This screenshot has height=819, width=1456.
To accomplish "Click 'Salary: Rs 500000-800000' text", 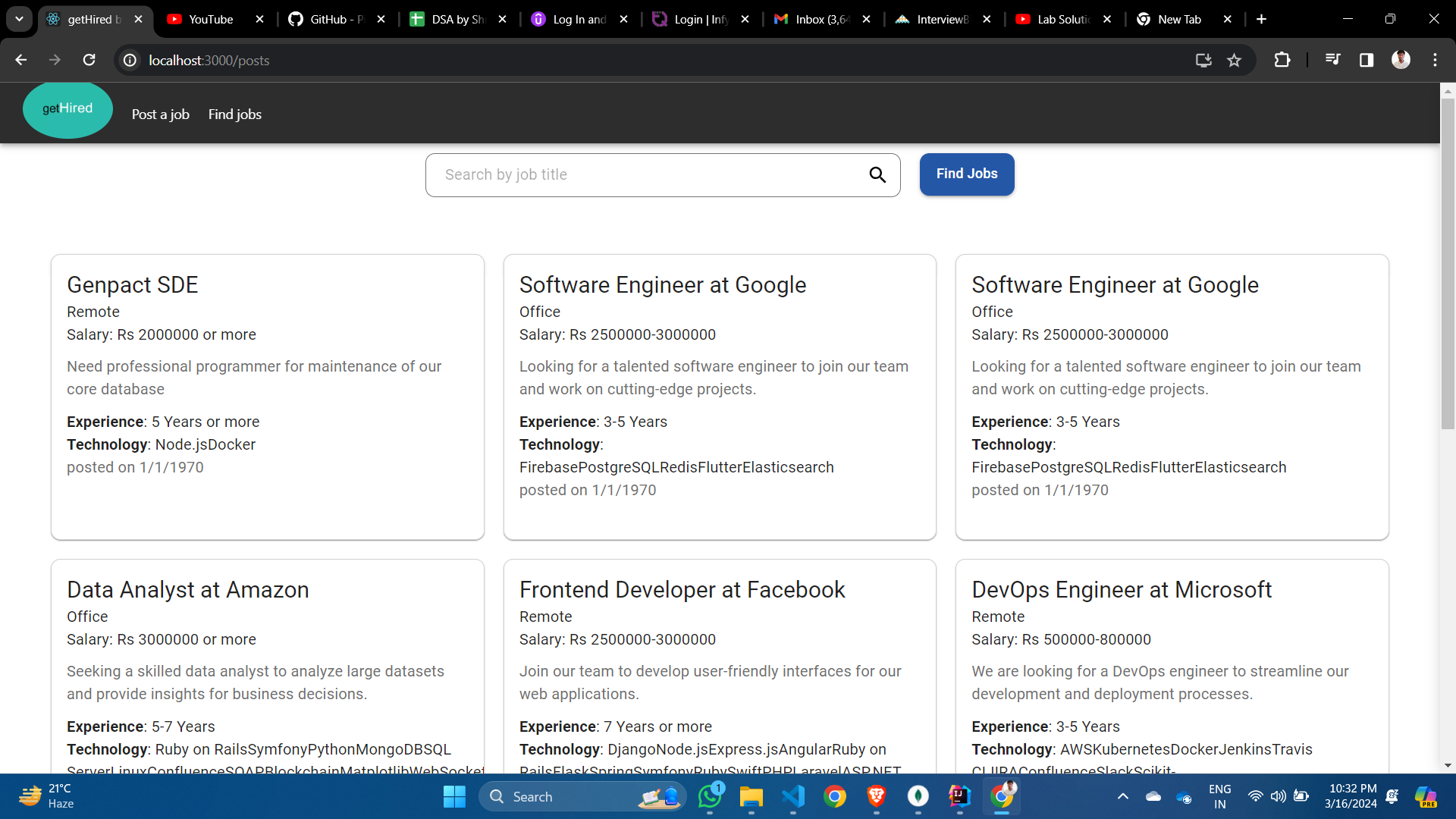I will click(1062, 640).
